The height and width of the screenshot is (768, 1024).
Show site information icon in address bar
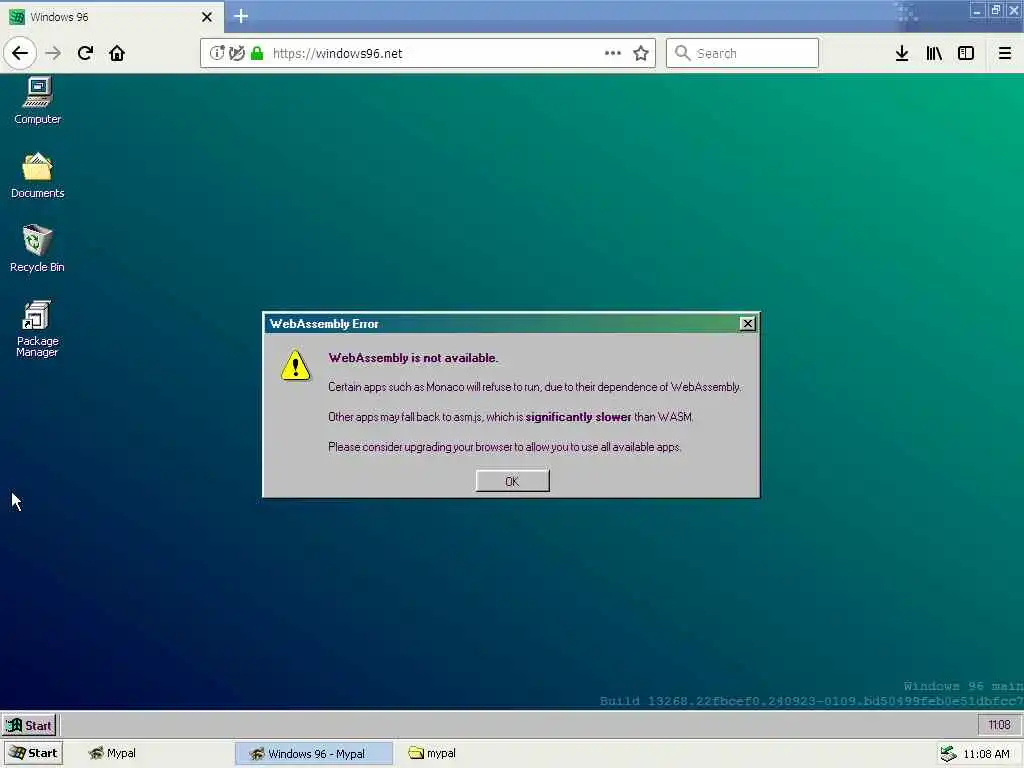[x=217, y=53]
